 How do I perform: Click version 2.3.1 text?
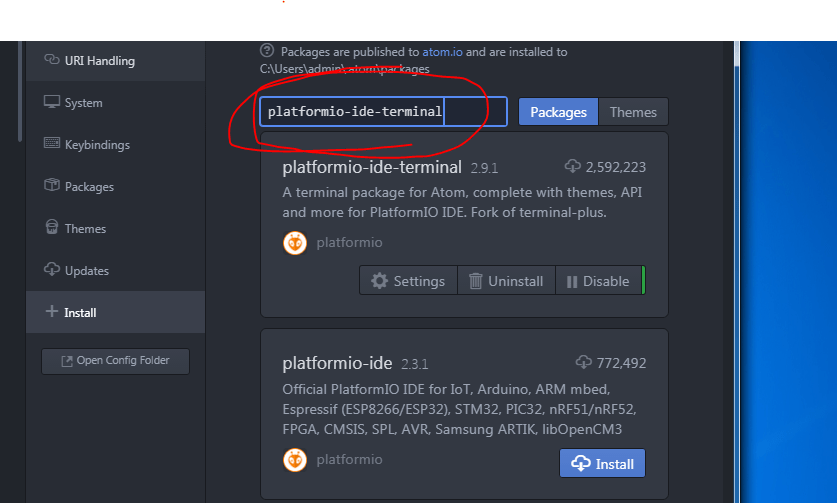tap(415, 365)
